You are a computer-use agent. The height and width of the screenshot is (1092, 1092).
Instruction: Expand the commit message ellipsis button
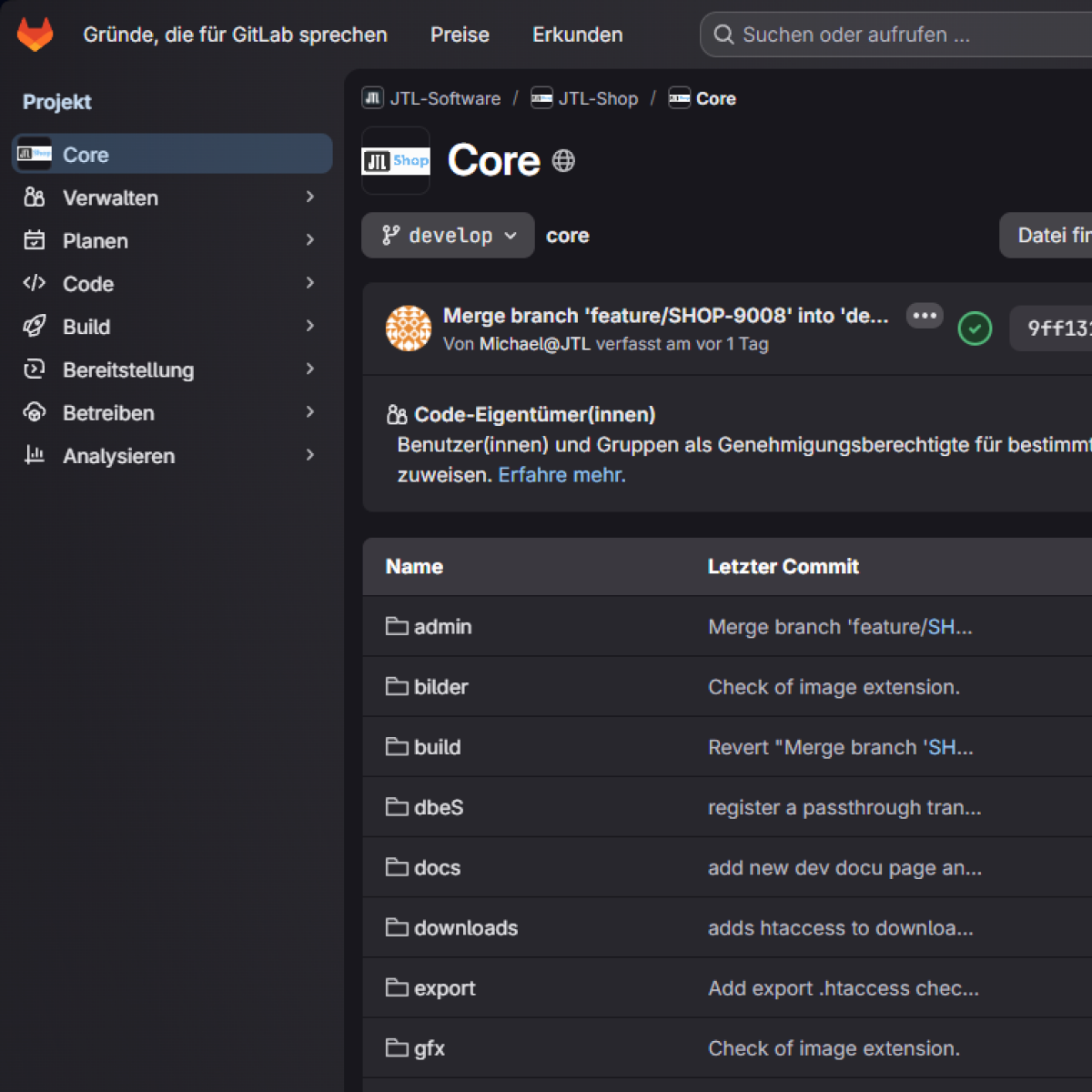coord(925,316)
